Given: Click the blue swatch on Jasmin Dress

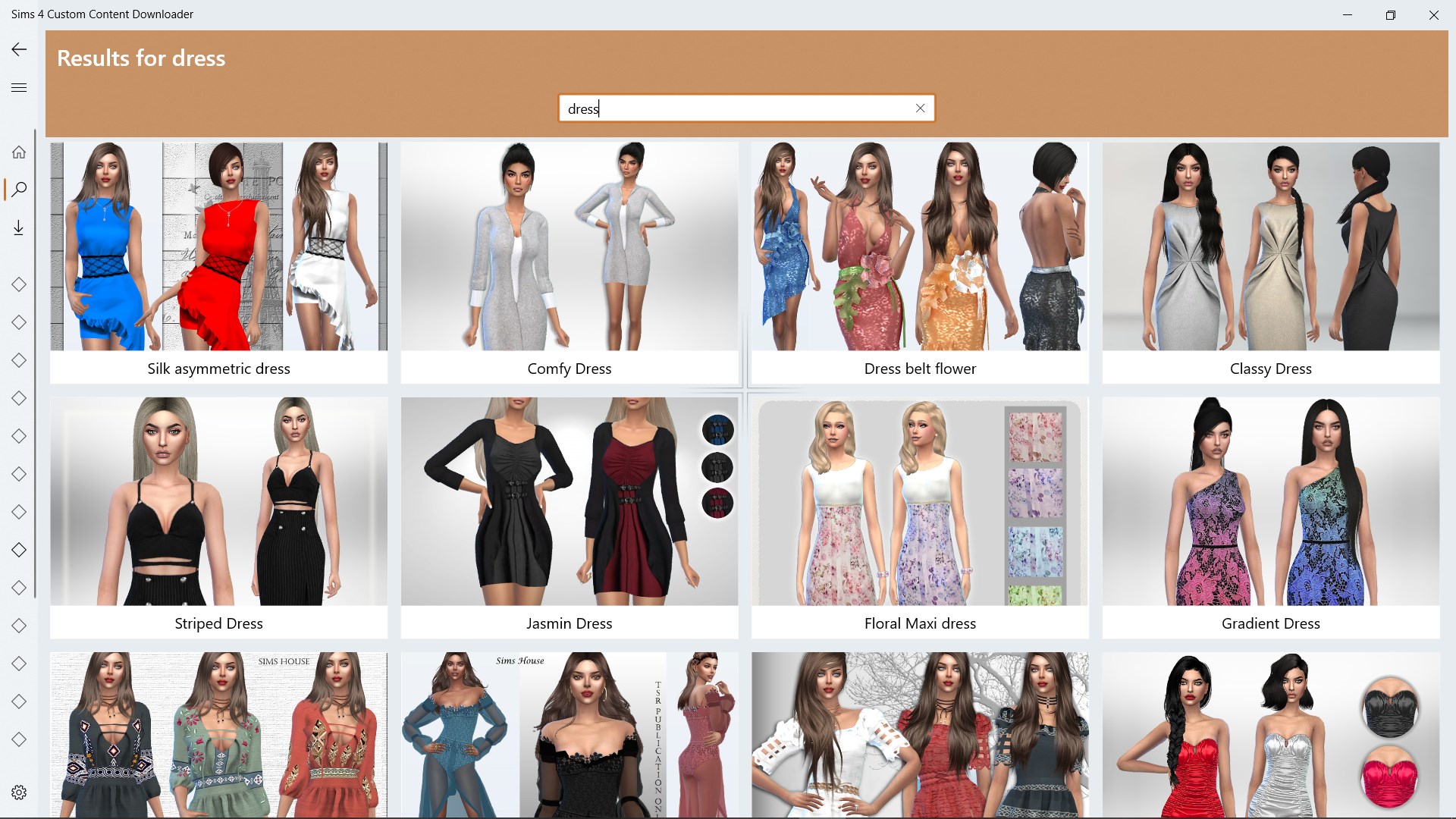Looking at the screenshot, I should coord(717,430).
